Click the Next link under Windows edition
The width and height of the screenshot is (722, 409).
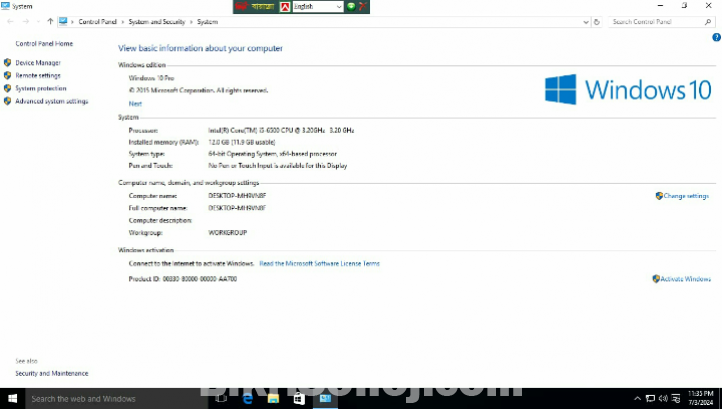tap(135, 104)
